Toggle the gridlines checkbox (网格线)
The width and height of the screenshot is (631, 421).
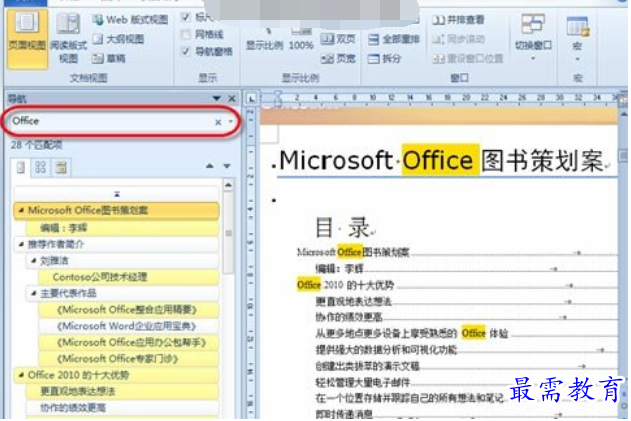click(186, 35)
